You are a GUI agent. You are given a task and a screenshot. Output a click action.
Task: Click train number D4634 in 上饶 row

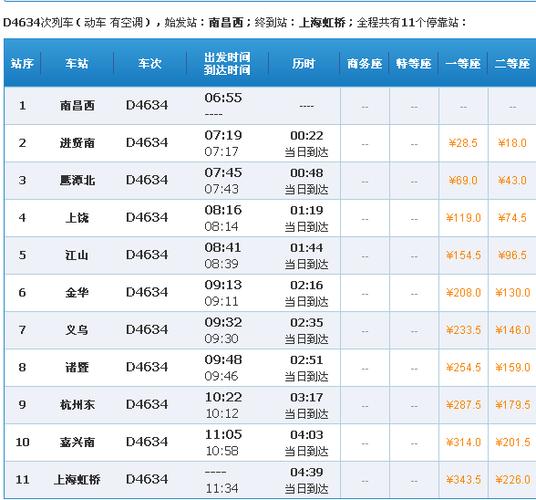147,217
